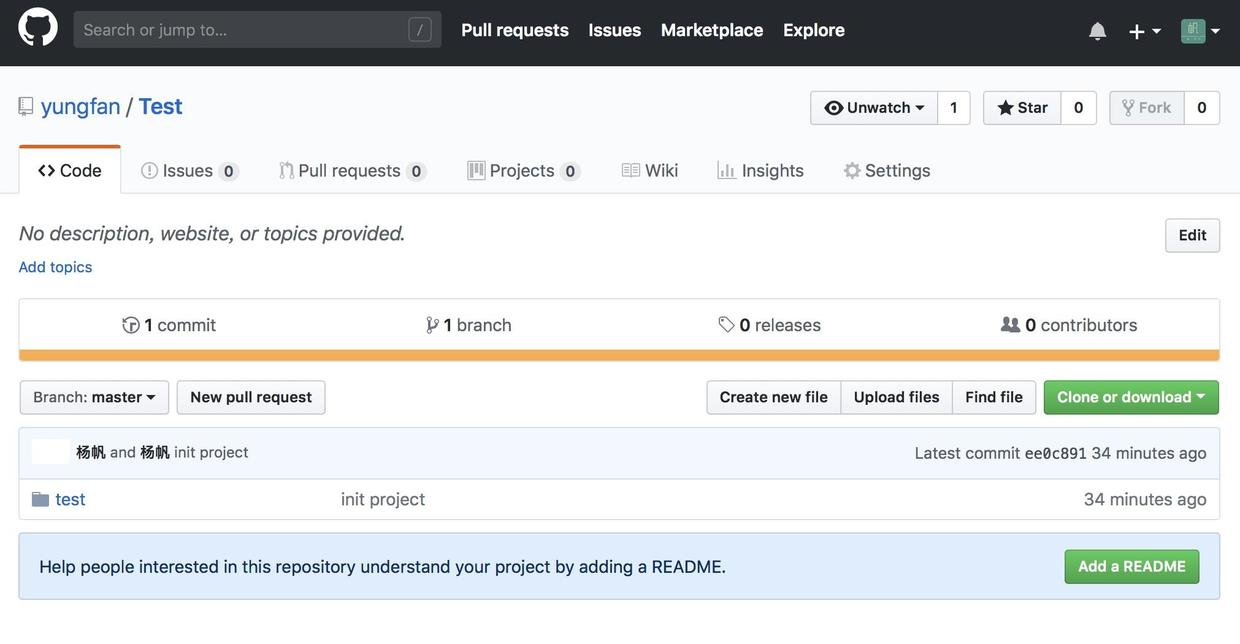Screen dimensions: 1240x644
Task: Open the notifications bell
Action: pos(1097,31)
